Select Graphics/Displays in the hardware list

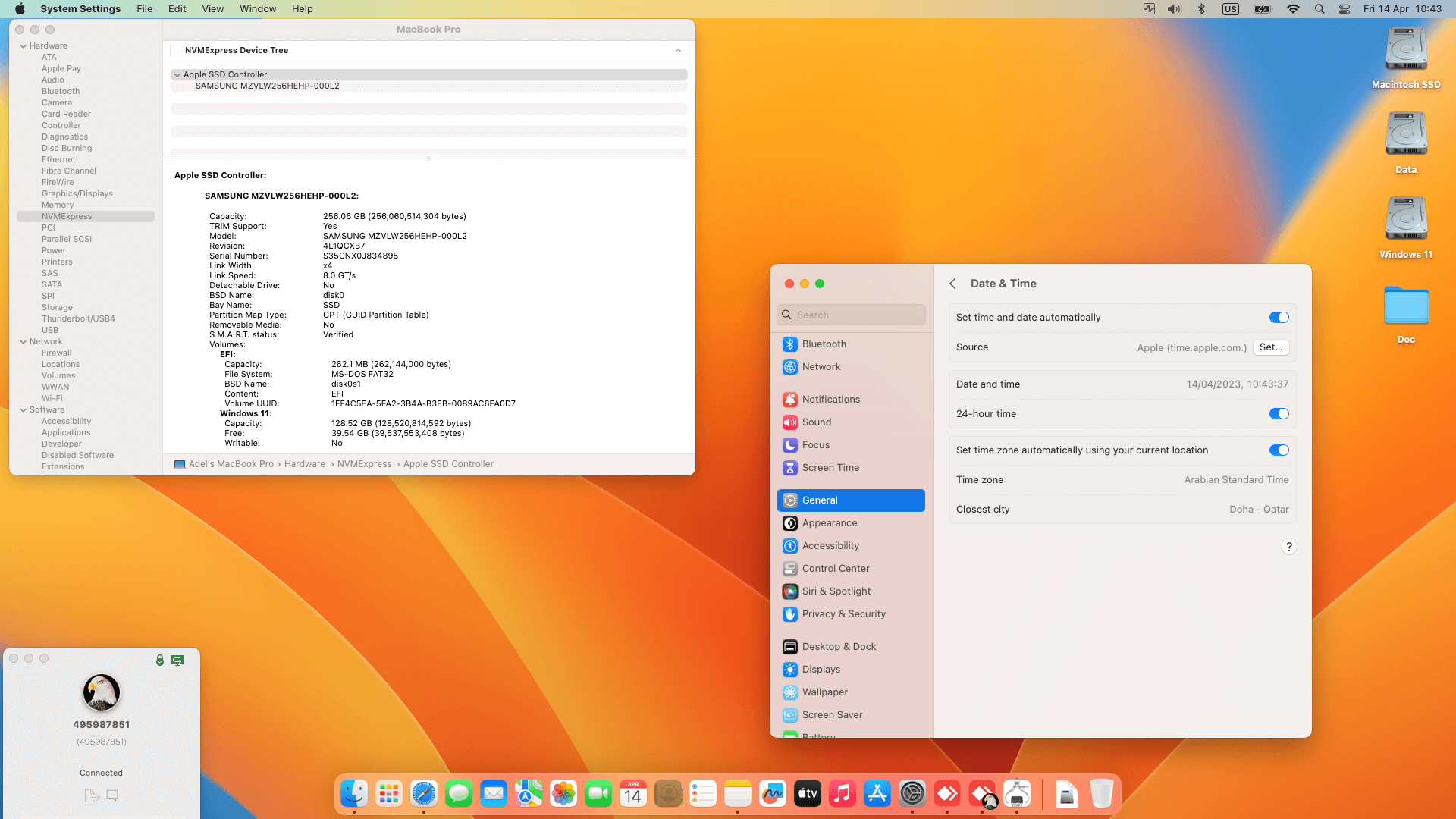pos(77,194)
